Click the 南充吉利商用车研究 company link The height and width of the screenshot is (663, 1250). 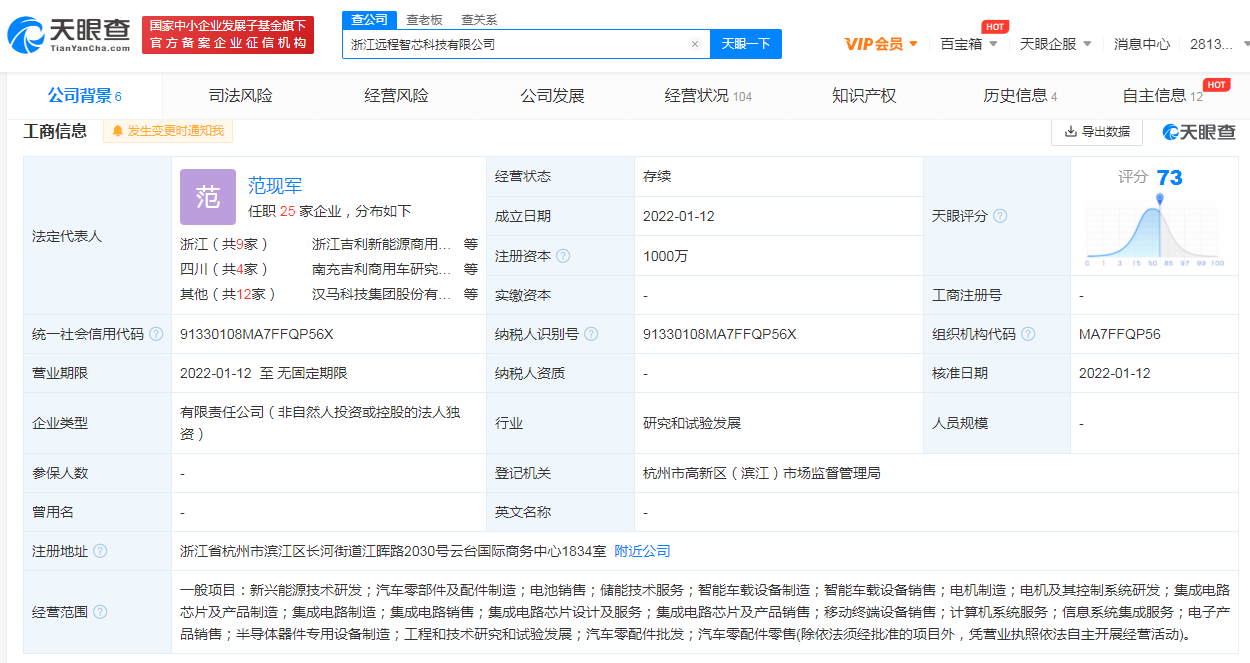pyautogui.click(x=382, y=269)
